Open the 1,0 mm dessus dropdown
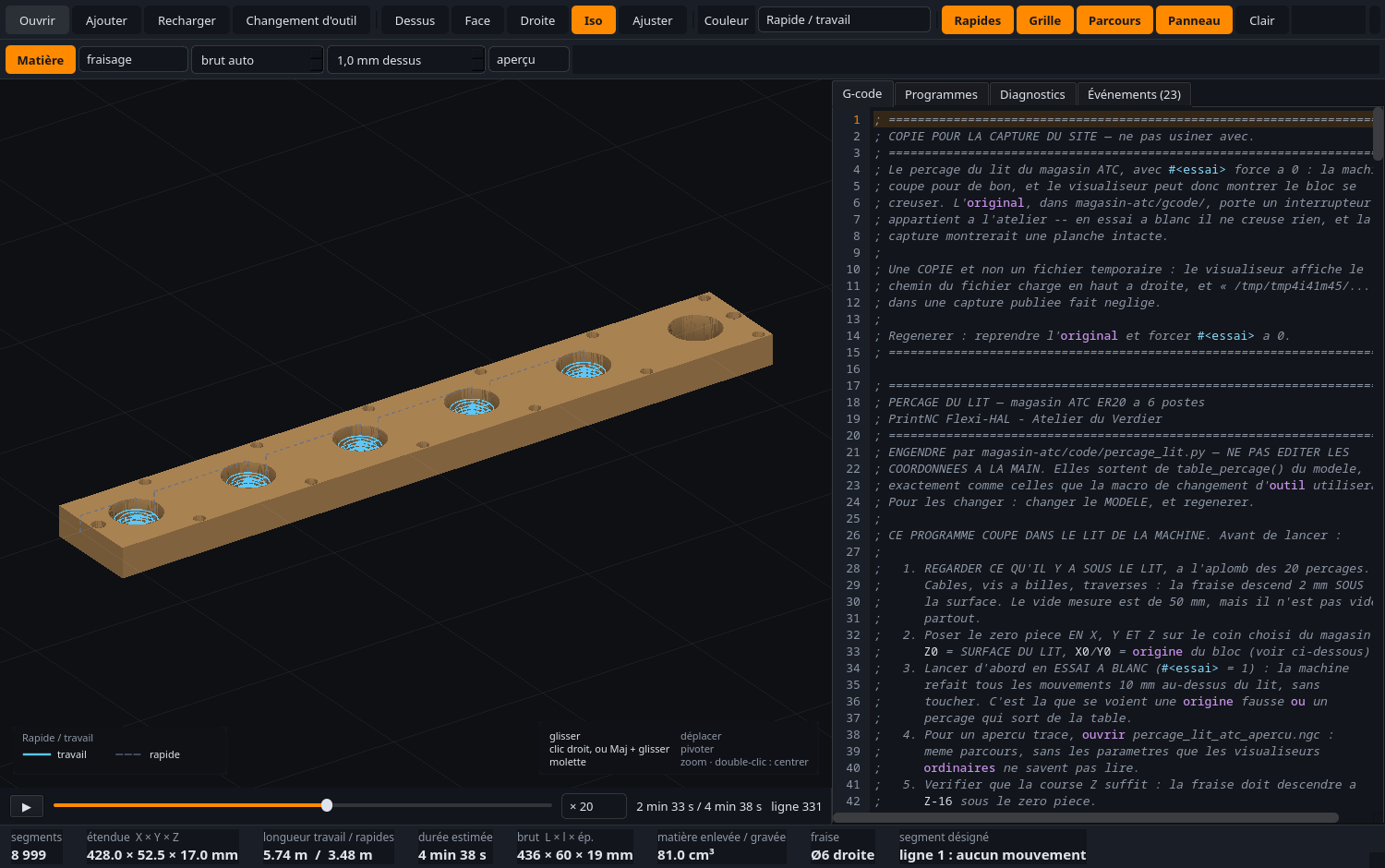The width and height of the screenshot is (1385, 868). pyautogui.click(x=406, y=60)
